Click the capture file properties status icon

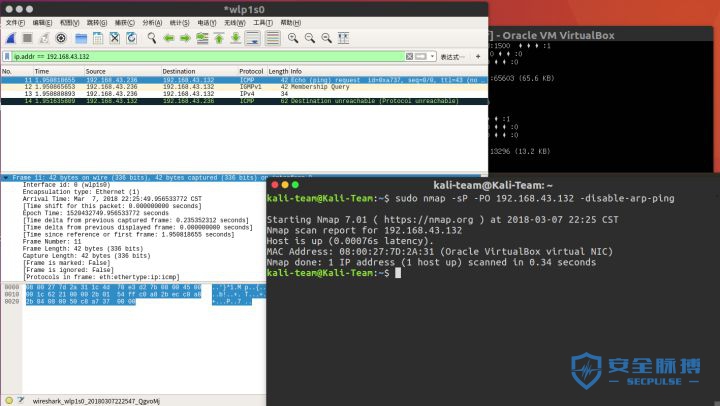coord(21,400)
